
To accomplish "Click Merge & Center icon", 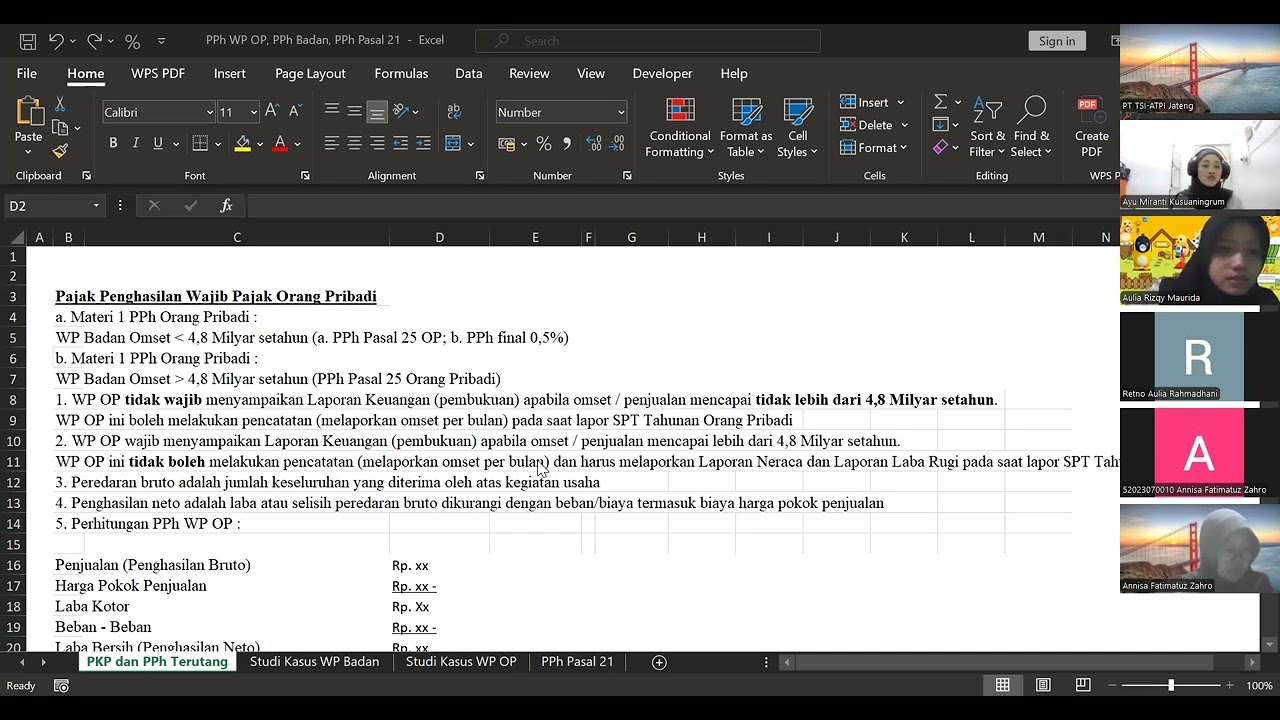I will coord(453,144).
